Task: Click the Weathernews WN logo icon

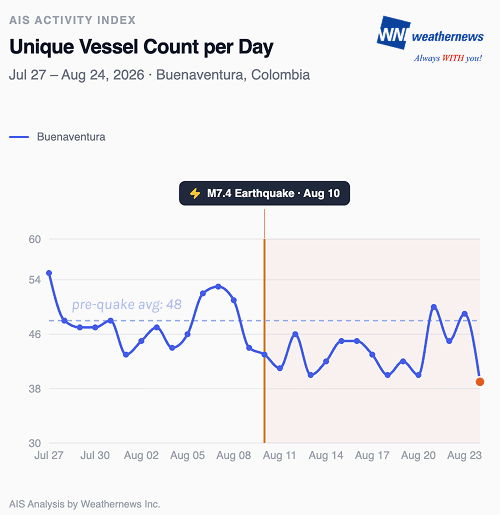Action: click(393, 33)
